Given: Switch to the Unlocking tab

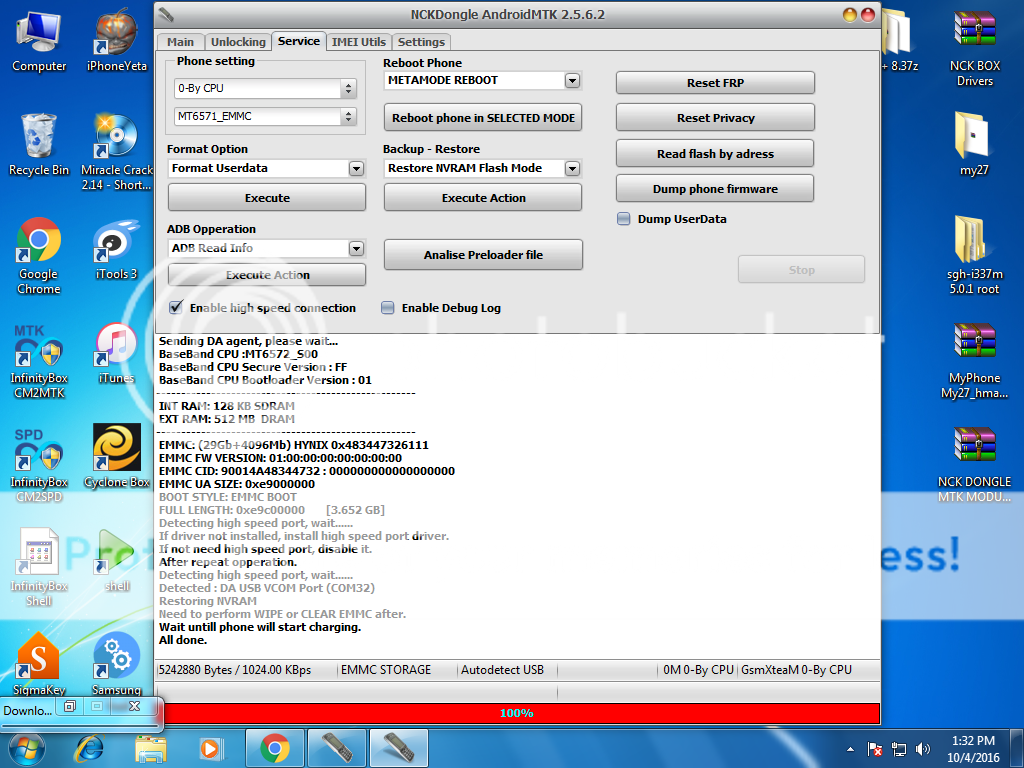Looking at the screenshot, I should pyautogui.click(x=238, y=42).
